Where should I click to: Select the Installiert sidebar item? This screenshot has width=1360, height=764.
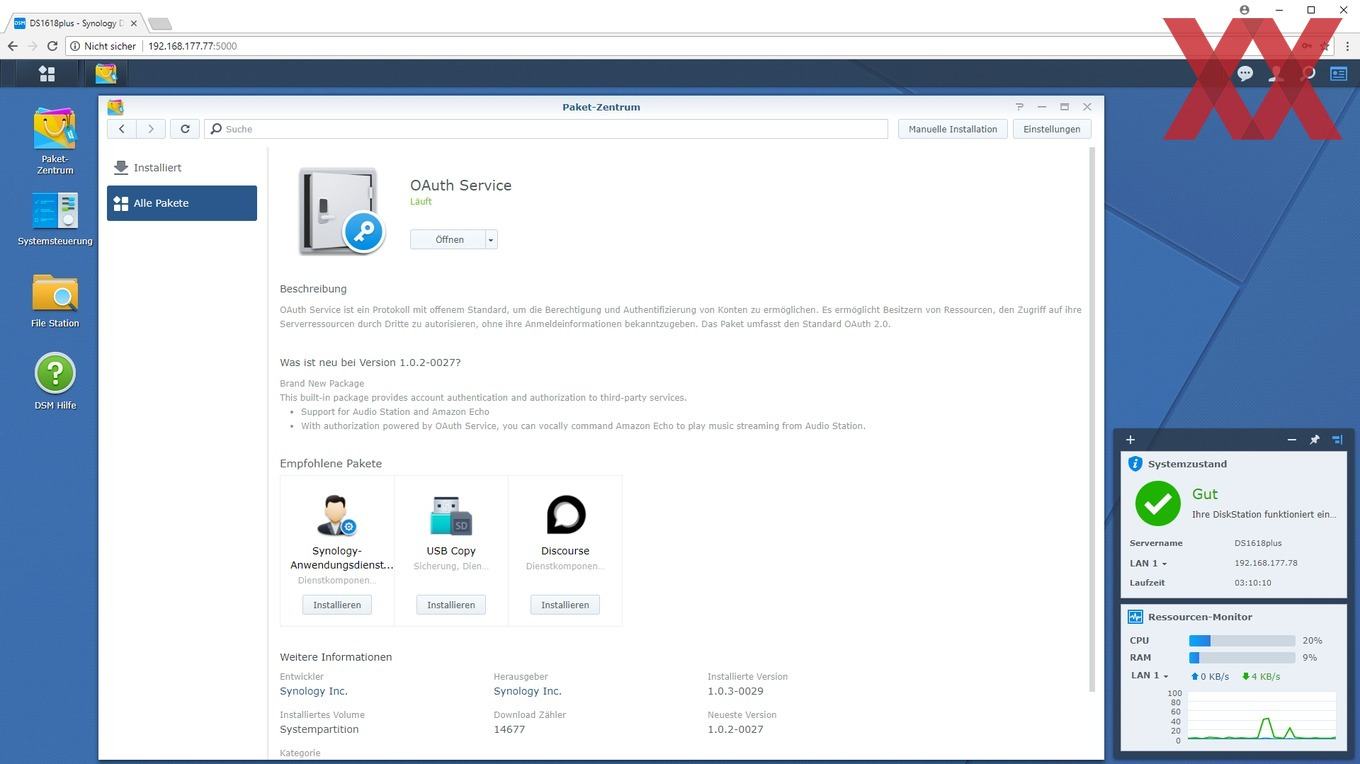(x=182, y=168)
